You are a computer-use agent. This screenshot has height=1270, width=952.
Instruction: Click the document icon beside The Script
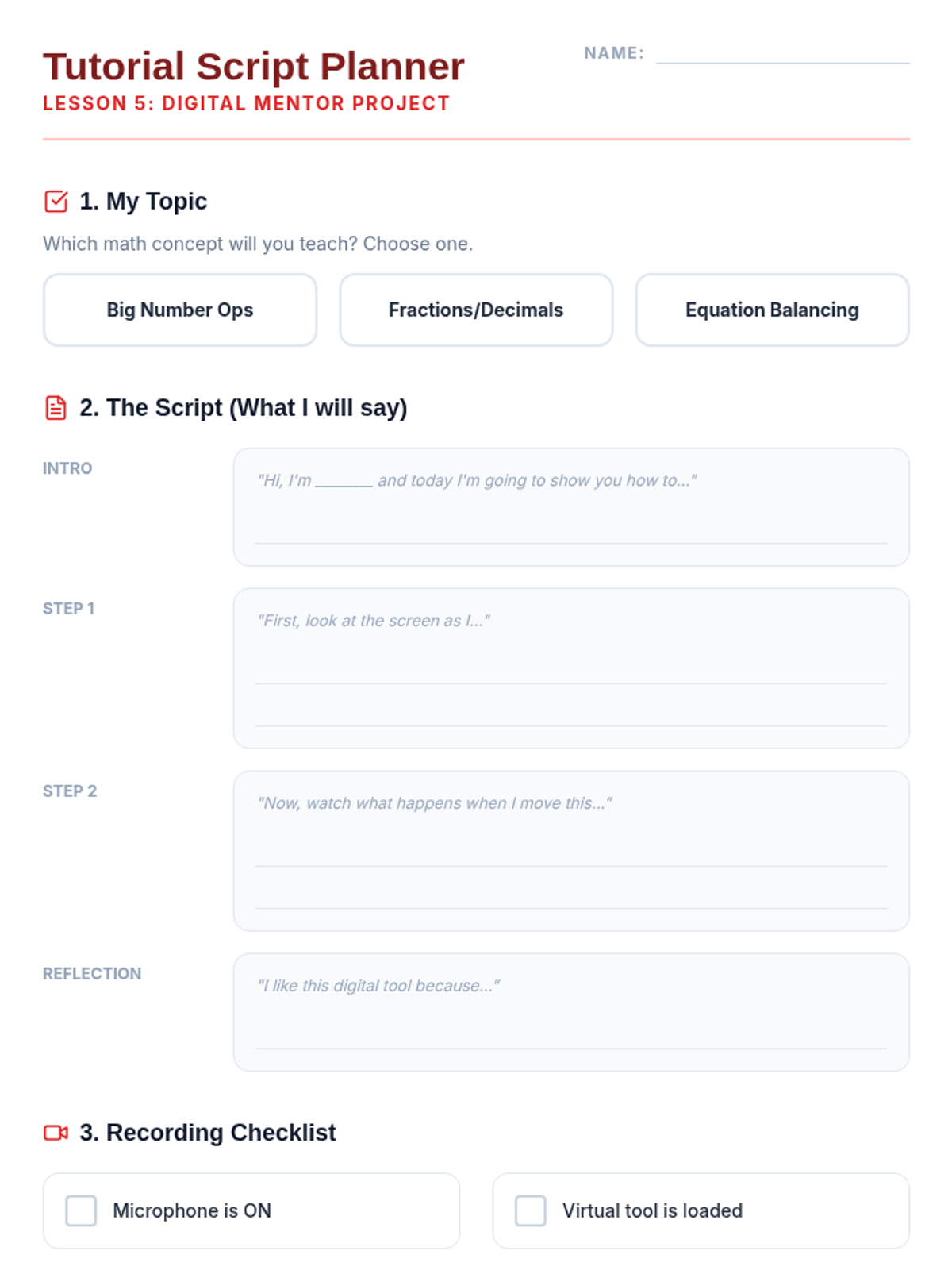coord(56,408)
